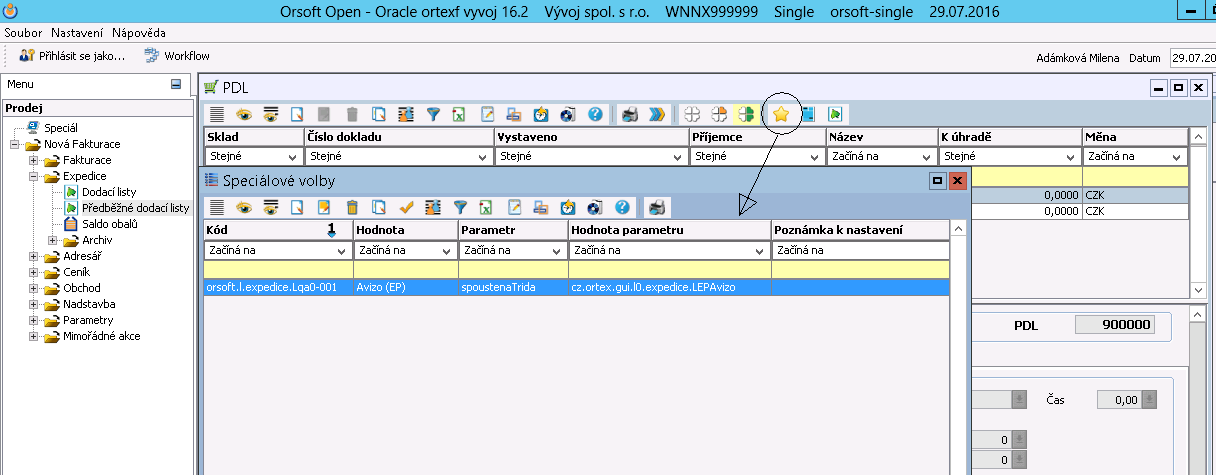Open the Nastavení menu
The width and height of the screenshot is (1216, 475).
78,33
